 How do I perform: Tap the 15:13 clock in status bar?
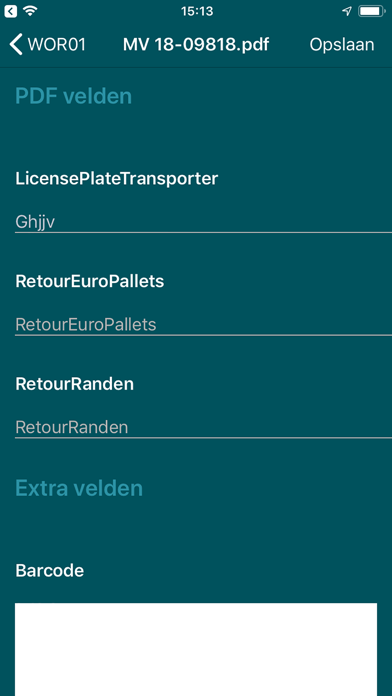click(197, 11)
